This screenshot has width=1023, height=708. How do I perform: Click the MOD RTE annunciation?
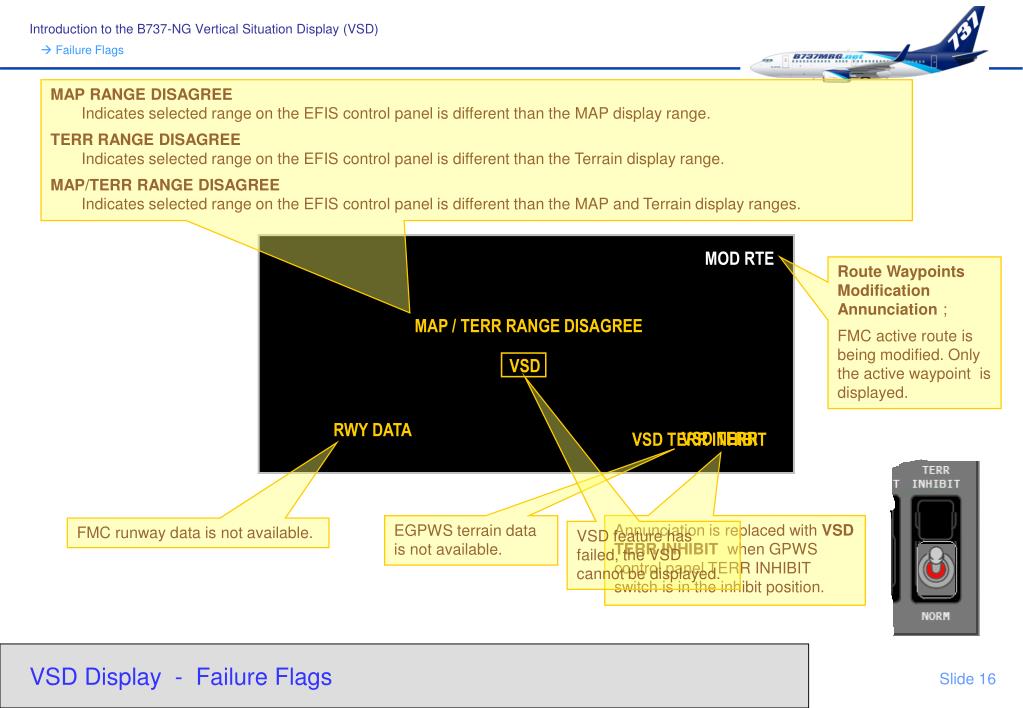tap(739, 259)
